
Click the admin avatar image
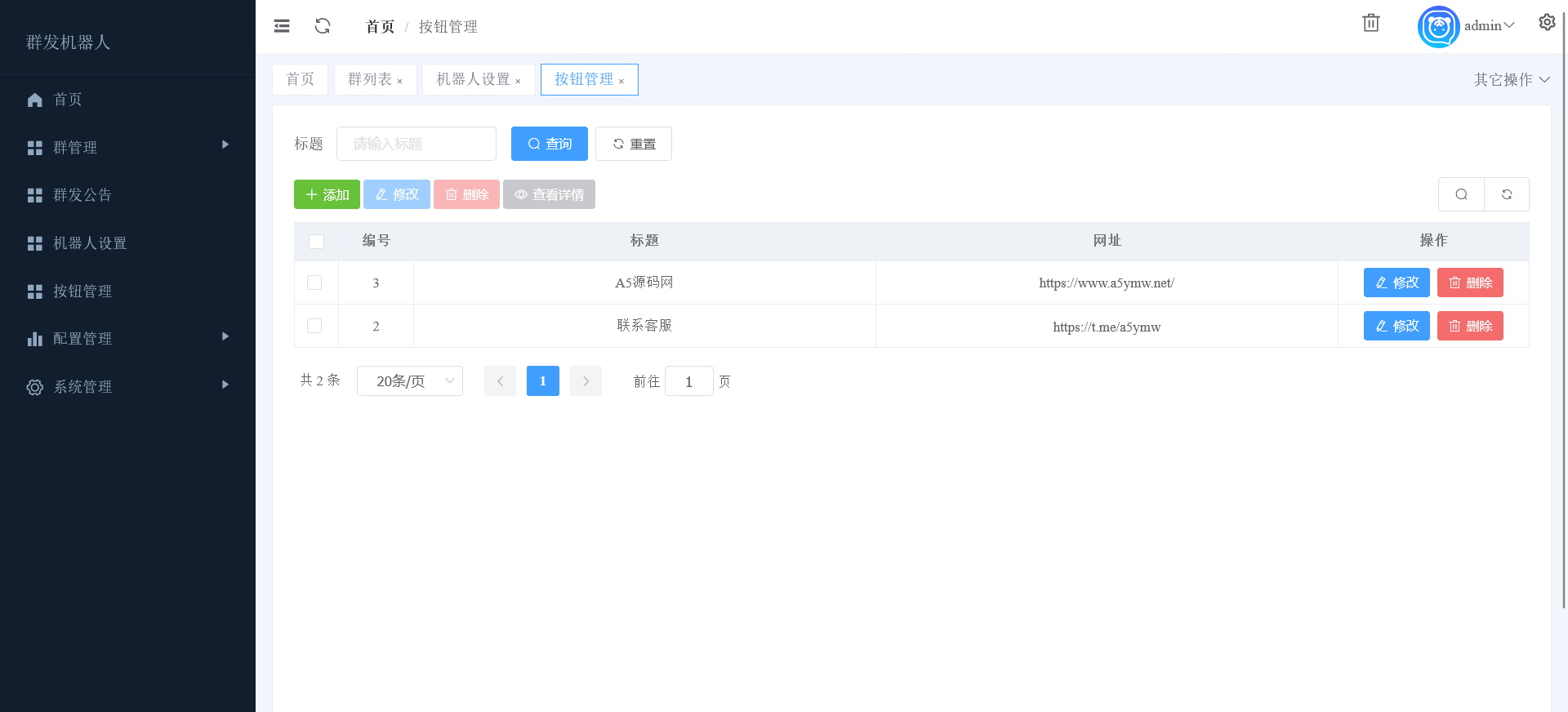click(x=1438, y=27)
